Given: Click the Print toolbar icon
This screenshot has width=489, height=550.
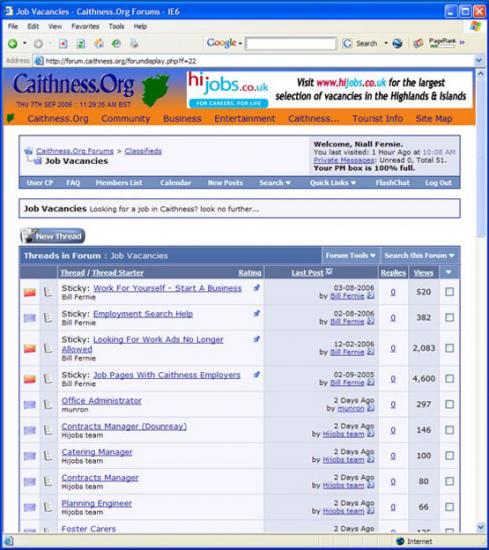Looking at the screenshot, I should point(134,43).
